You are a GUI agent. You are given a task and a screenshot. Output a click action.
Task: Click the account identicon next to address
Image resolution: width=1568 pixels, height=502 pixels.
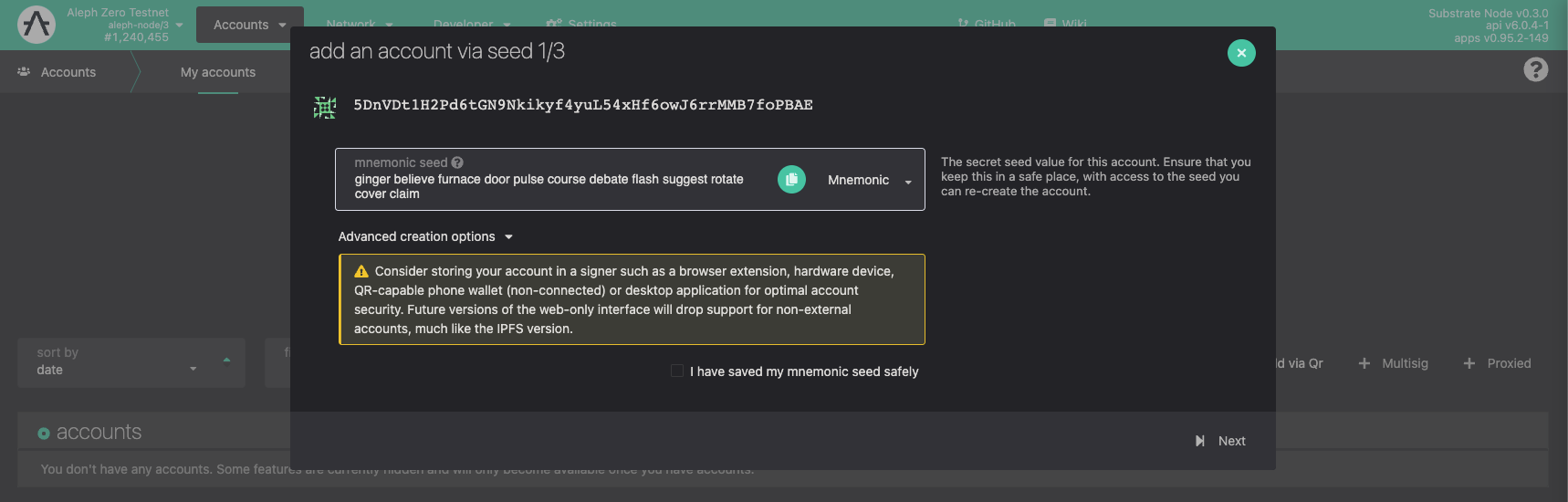click(325, 107)
